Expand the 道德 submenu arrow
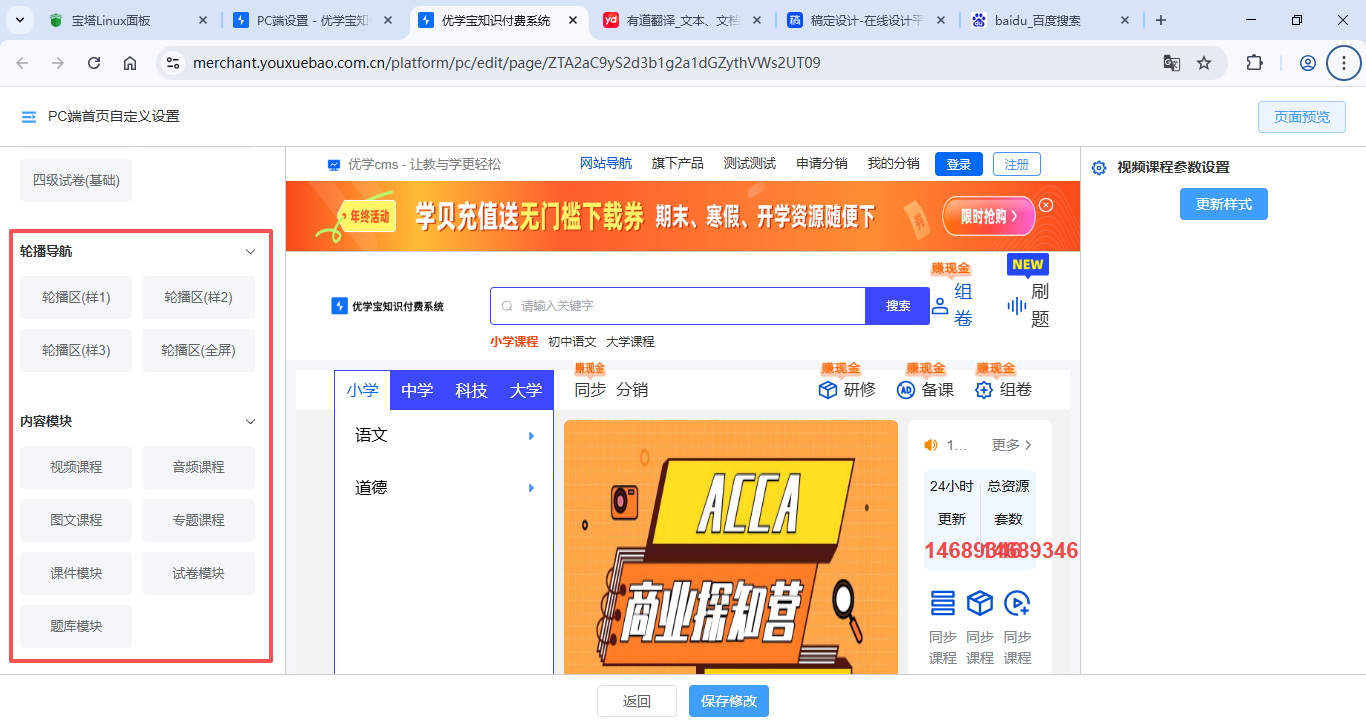Image resolution: width=1366 pixels, height=728 pixels. [x=531, y=488]
